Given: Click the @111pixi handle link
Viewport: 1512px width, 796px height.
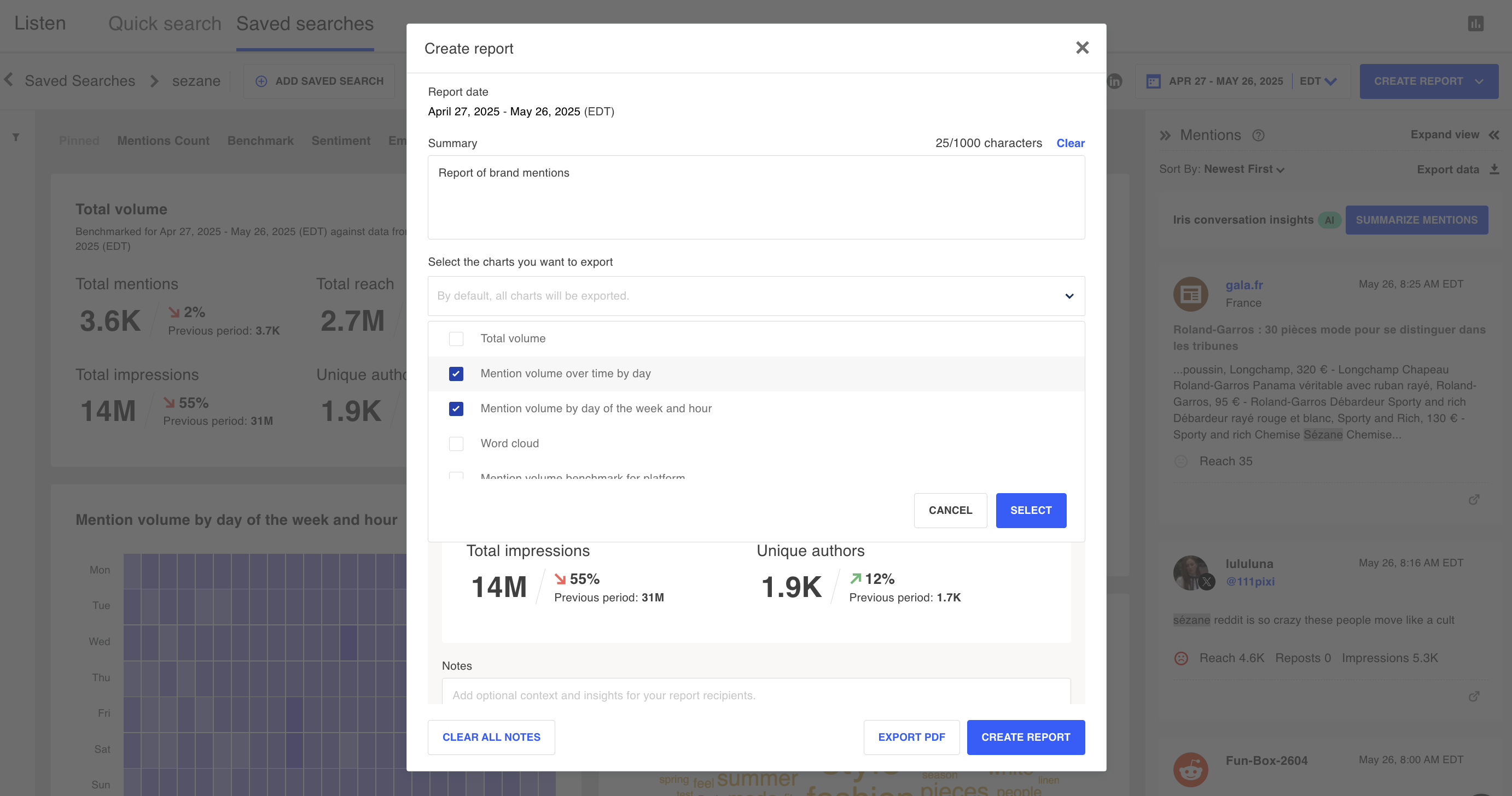Looking at the screenshot, I should (1249, 581).
